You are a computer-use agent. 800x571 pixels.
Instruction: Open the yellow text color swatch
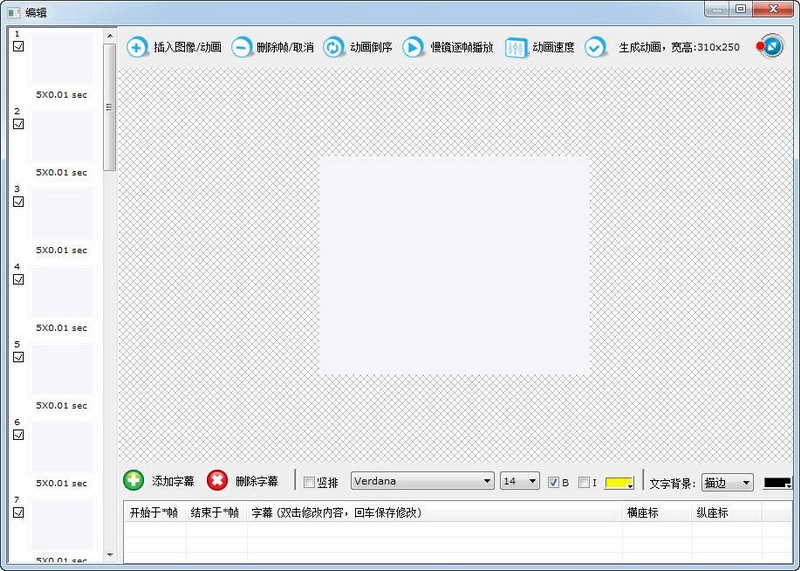[x=619, y=483]
